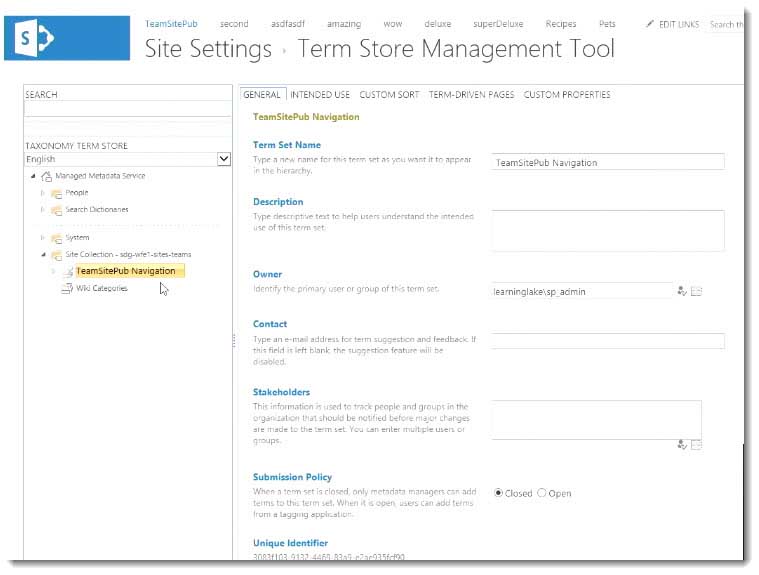Expand the System group node

[x=43, y=238]
